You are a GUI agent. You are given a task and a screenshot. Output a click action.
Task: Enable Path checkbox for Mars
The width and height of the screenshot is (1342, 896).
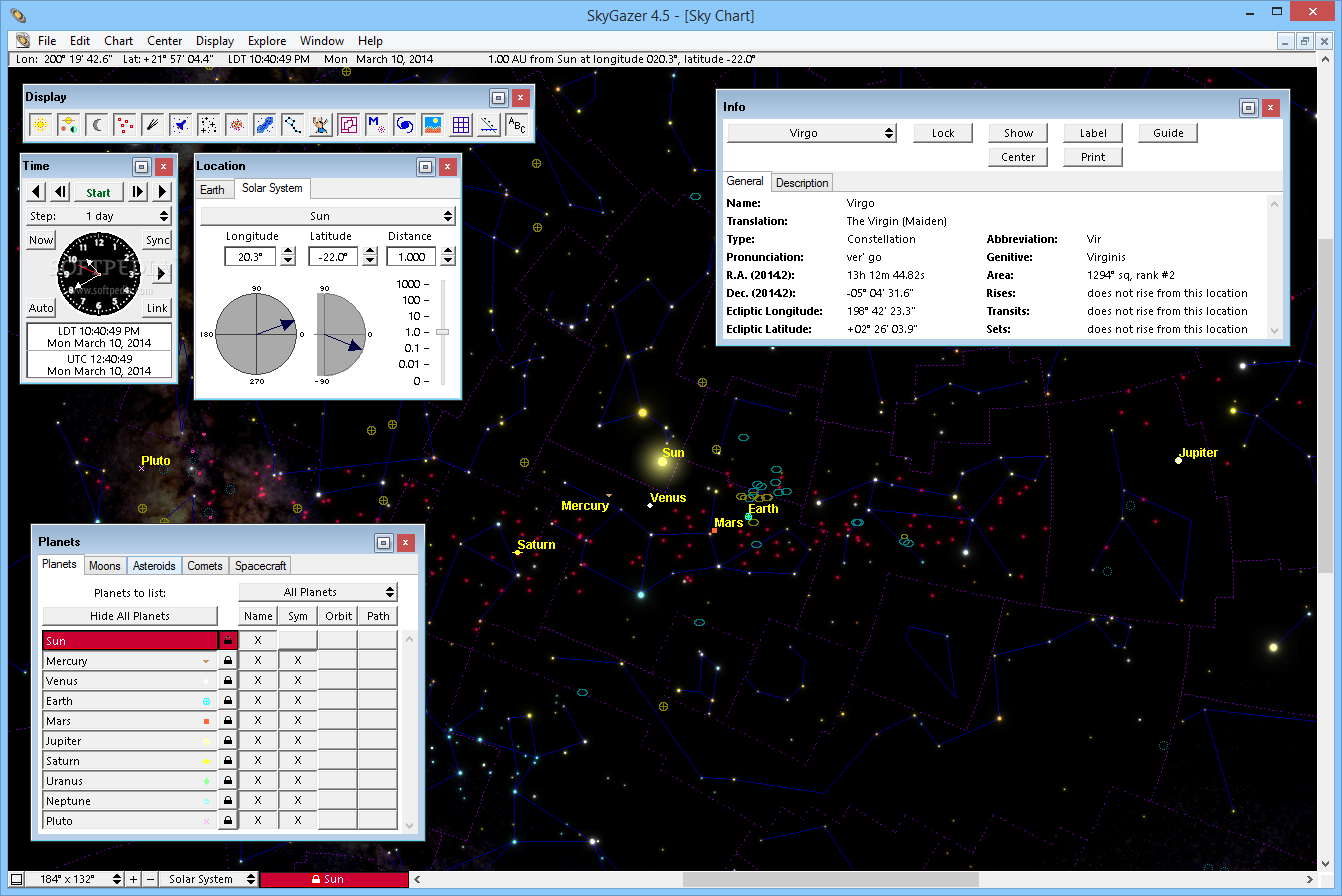point(378,721)
